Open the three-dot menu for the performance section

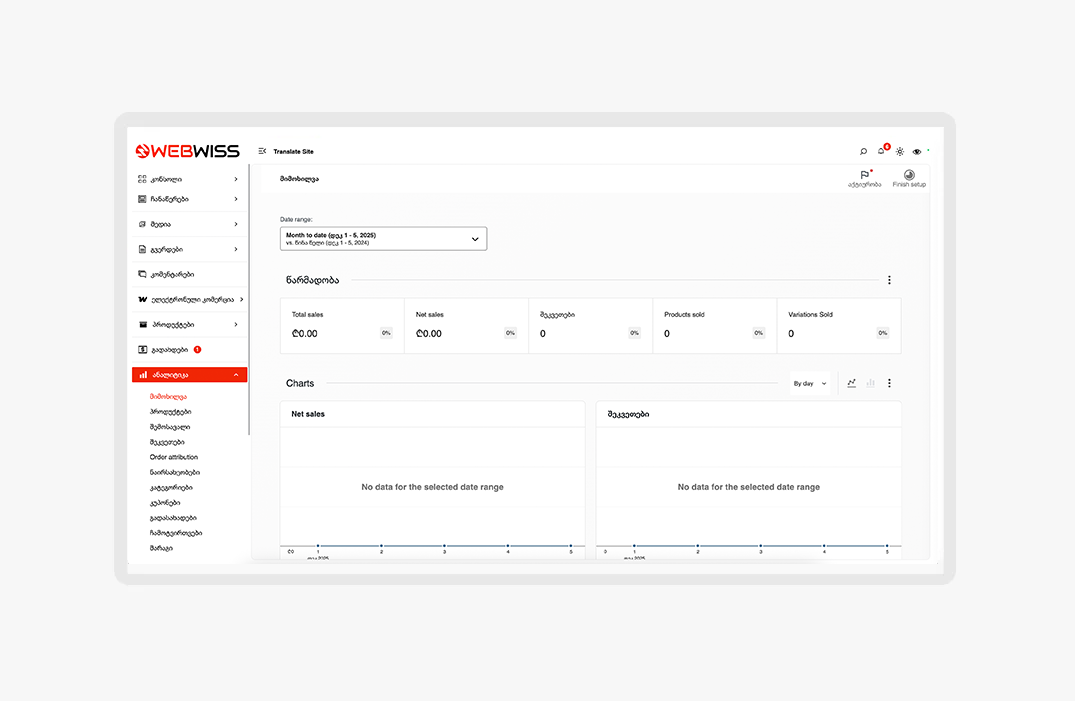click(x=889, y=281)
